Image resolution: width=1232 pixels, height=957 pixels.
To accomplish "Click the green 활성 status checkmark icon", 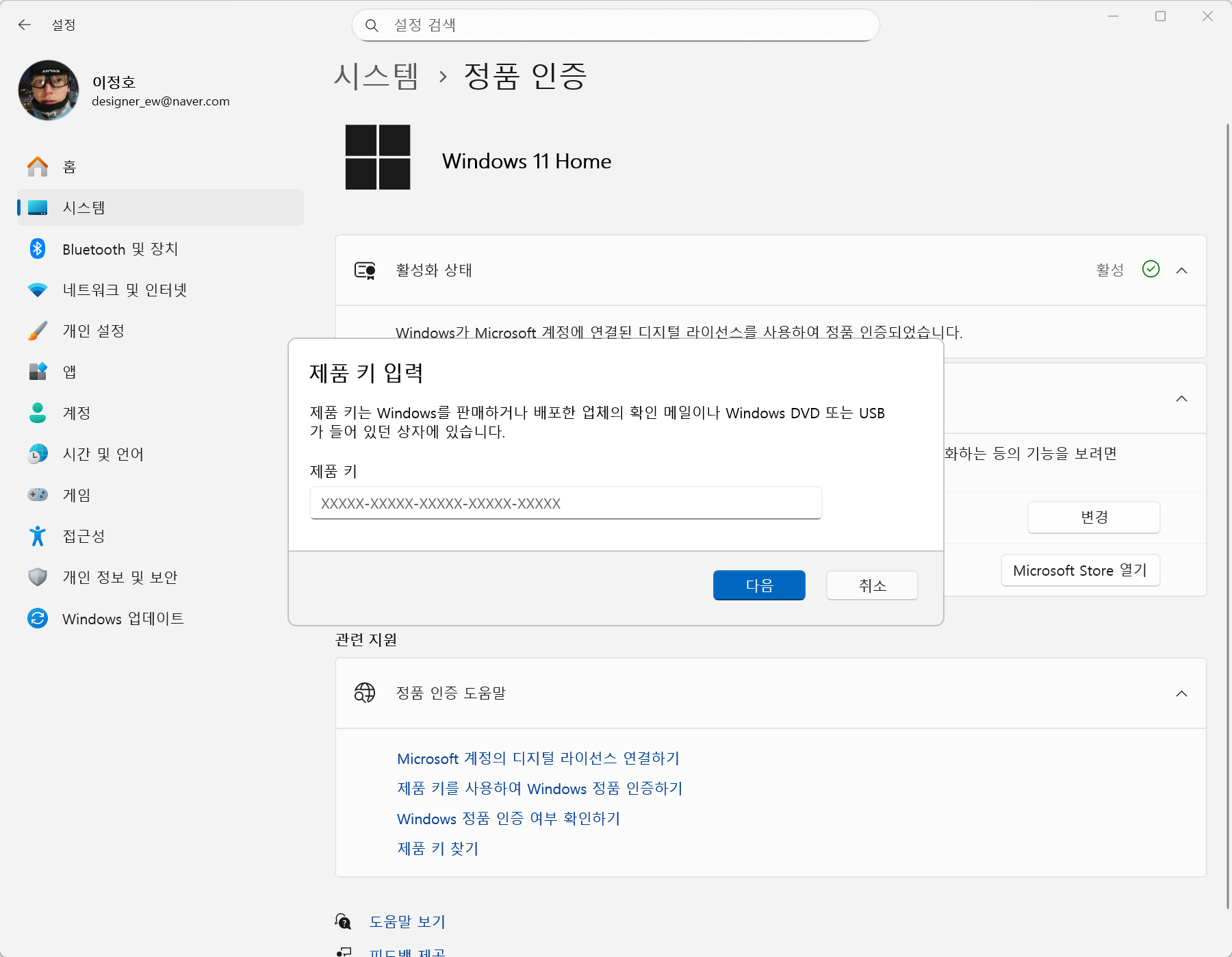I will coord(1151,270).
